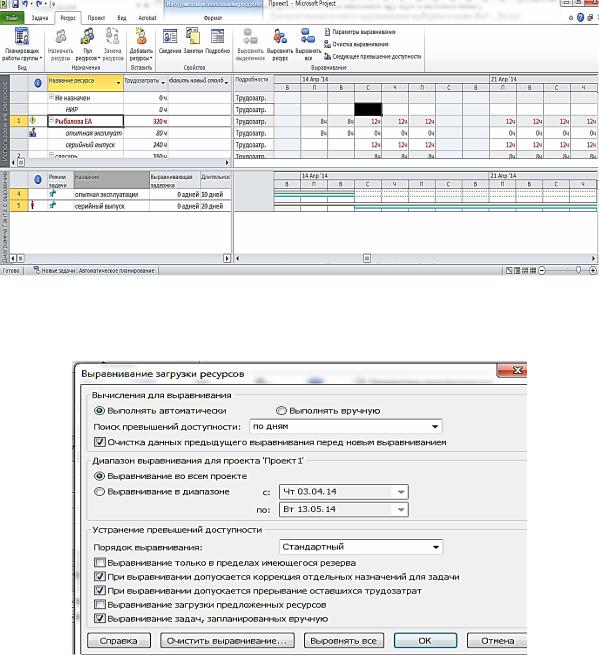Open the Файл tab

(12, 18)
